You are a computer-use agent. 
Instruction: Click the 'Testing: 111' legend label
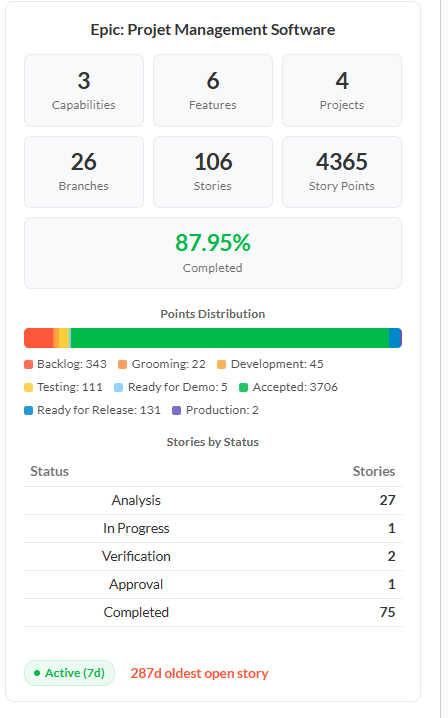(x=70, y=387)
